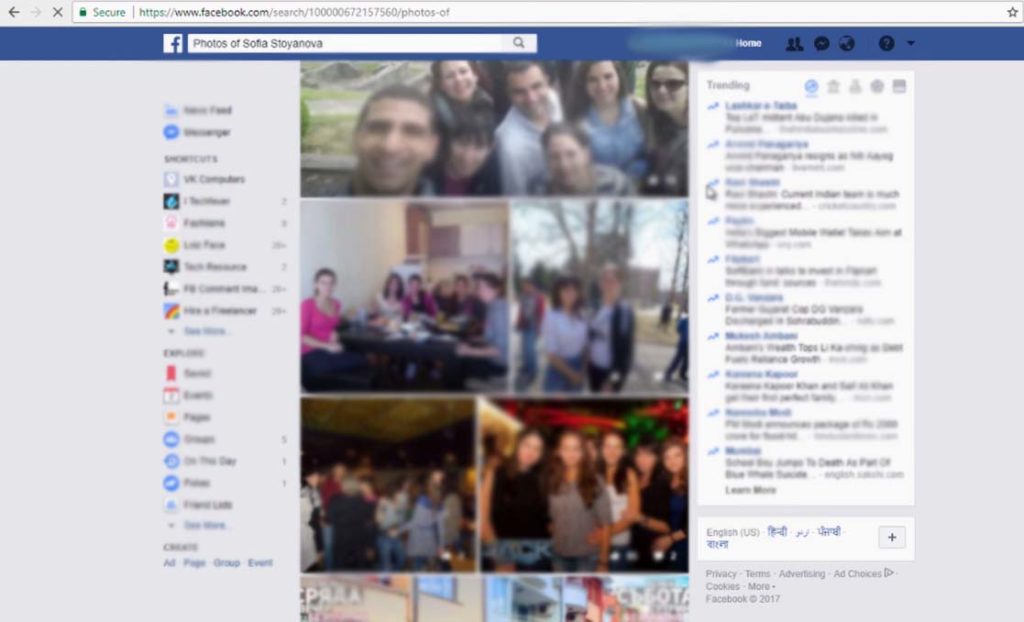The image size is (1024, 622).
Task: Open the nightclub girls group photo
Action: coord(584,485)
